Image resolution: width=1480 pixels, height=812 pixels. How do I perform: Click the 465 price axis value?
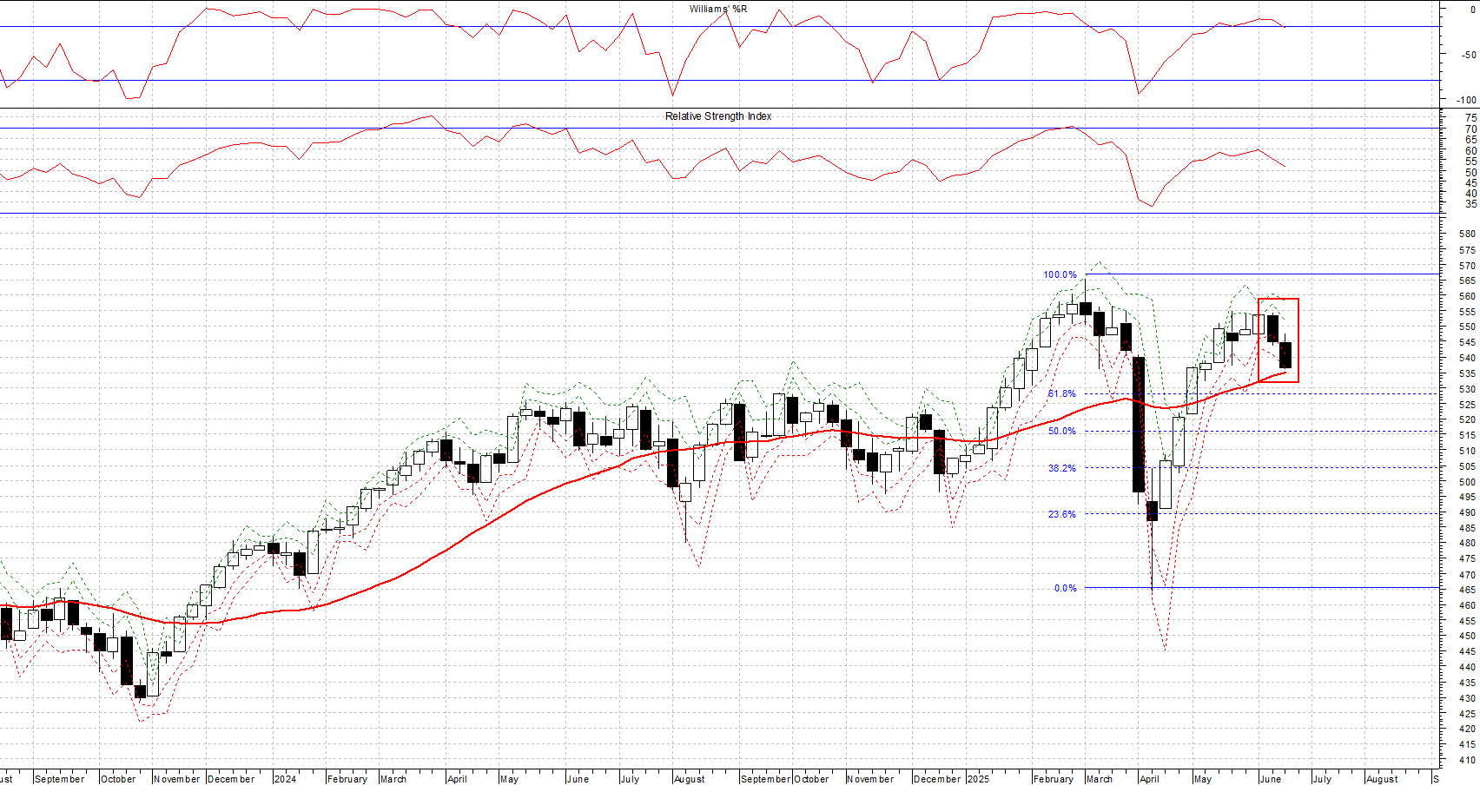pos(1467,590)
